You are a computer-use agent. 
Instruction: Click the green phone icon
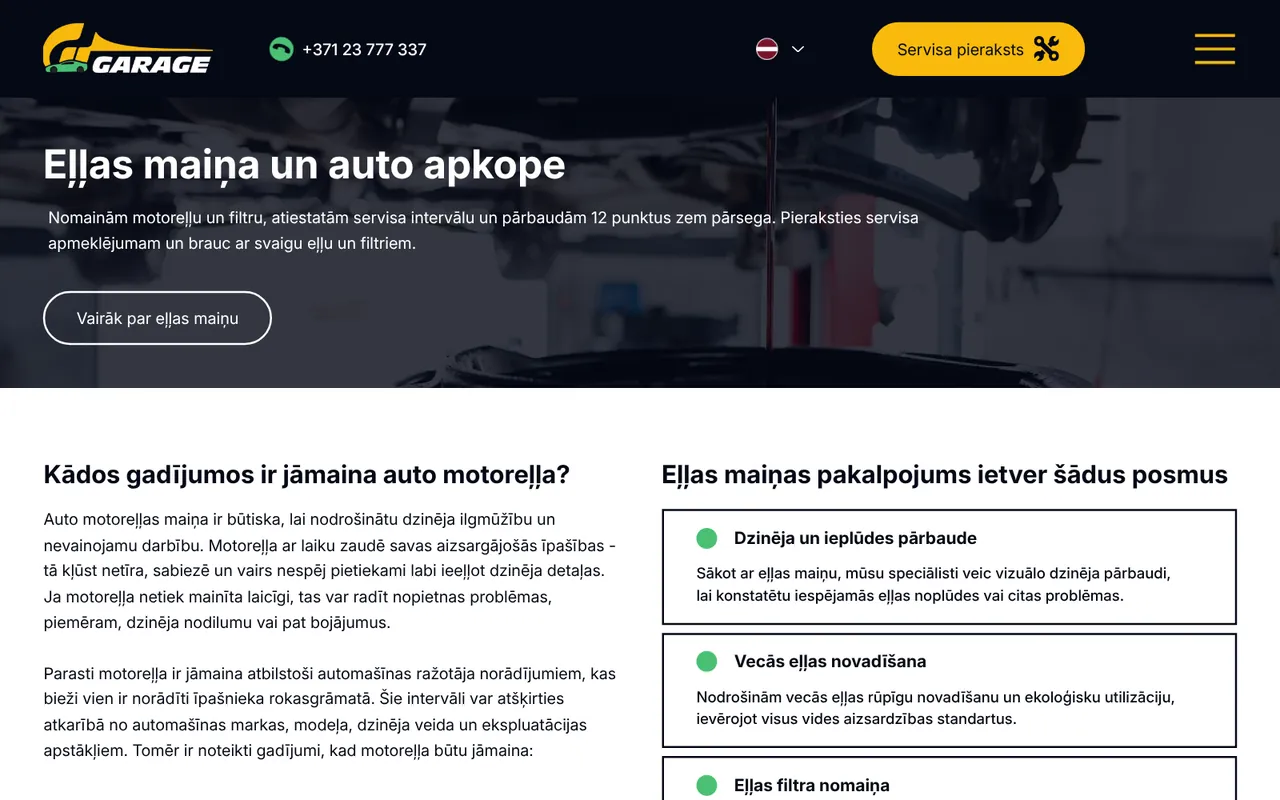click(x=281, y=49)
